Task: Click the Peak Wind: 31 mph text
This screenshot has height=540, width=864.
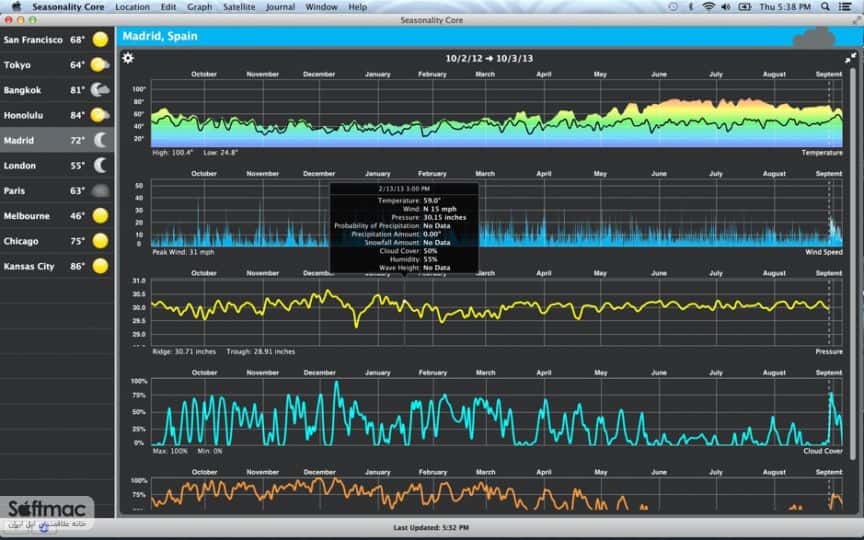Action: click(x=183, y=252)
